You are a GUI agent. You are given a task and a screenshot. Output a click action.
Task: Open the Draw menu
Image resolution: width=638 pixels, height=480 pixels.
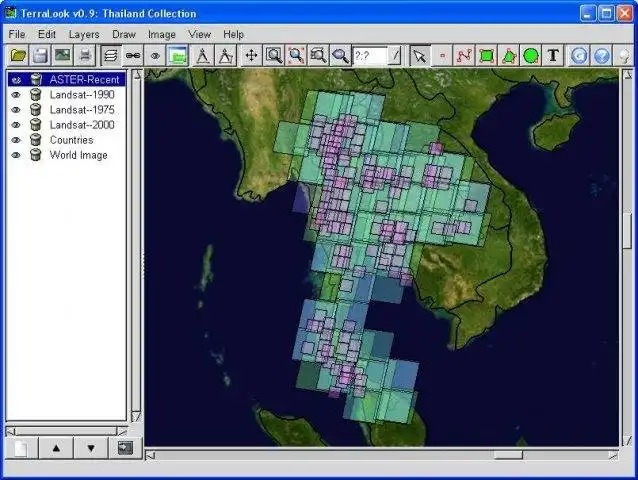coord(124,35)
